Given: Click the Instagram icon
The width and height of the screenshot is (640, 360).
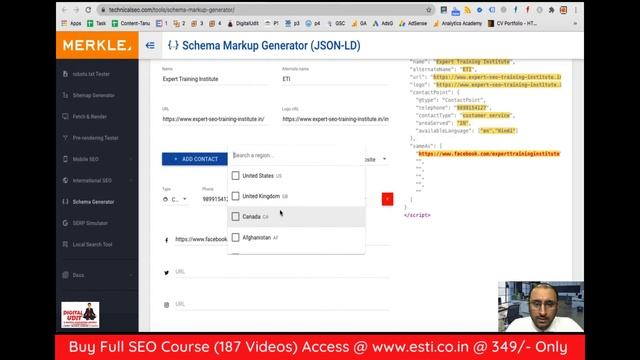Looking at the screenshot, I should (166, 305).
